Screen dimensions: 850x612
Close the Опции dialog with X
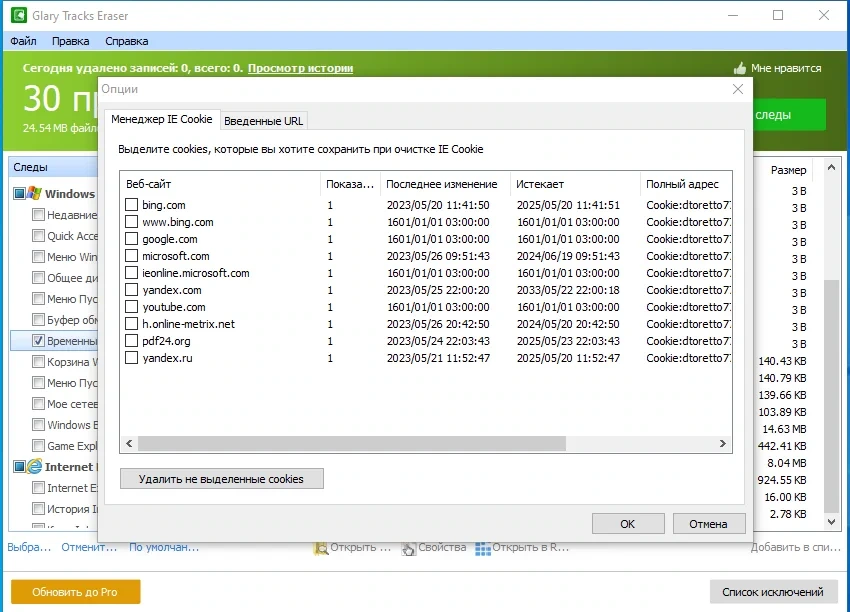click(x=738, y=89)
